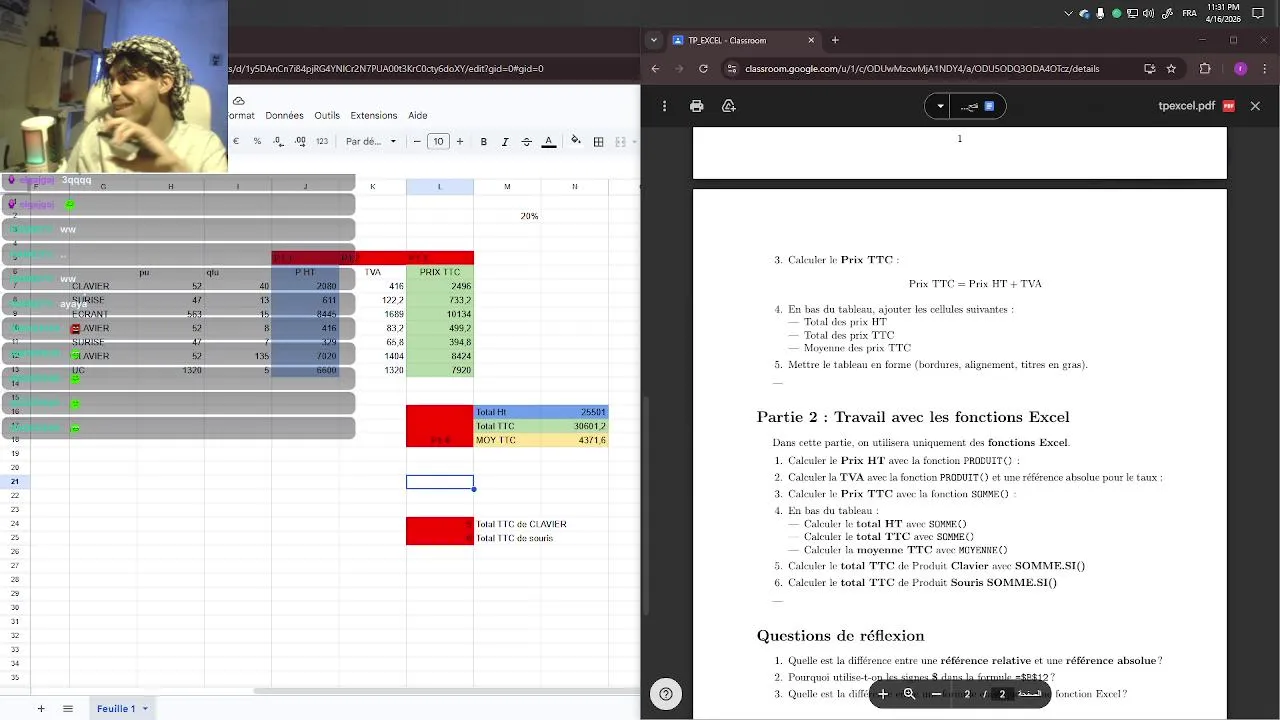Open Chrome three-dot menu
This screenshot has width=1280, height=720.
(1265, 69)
